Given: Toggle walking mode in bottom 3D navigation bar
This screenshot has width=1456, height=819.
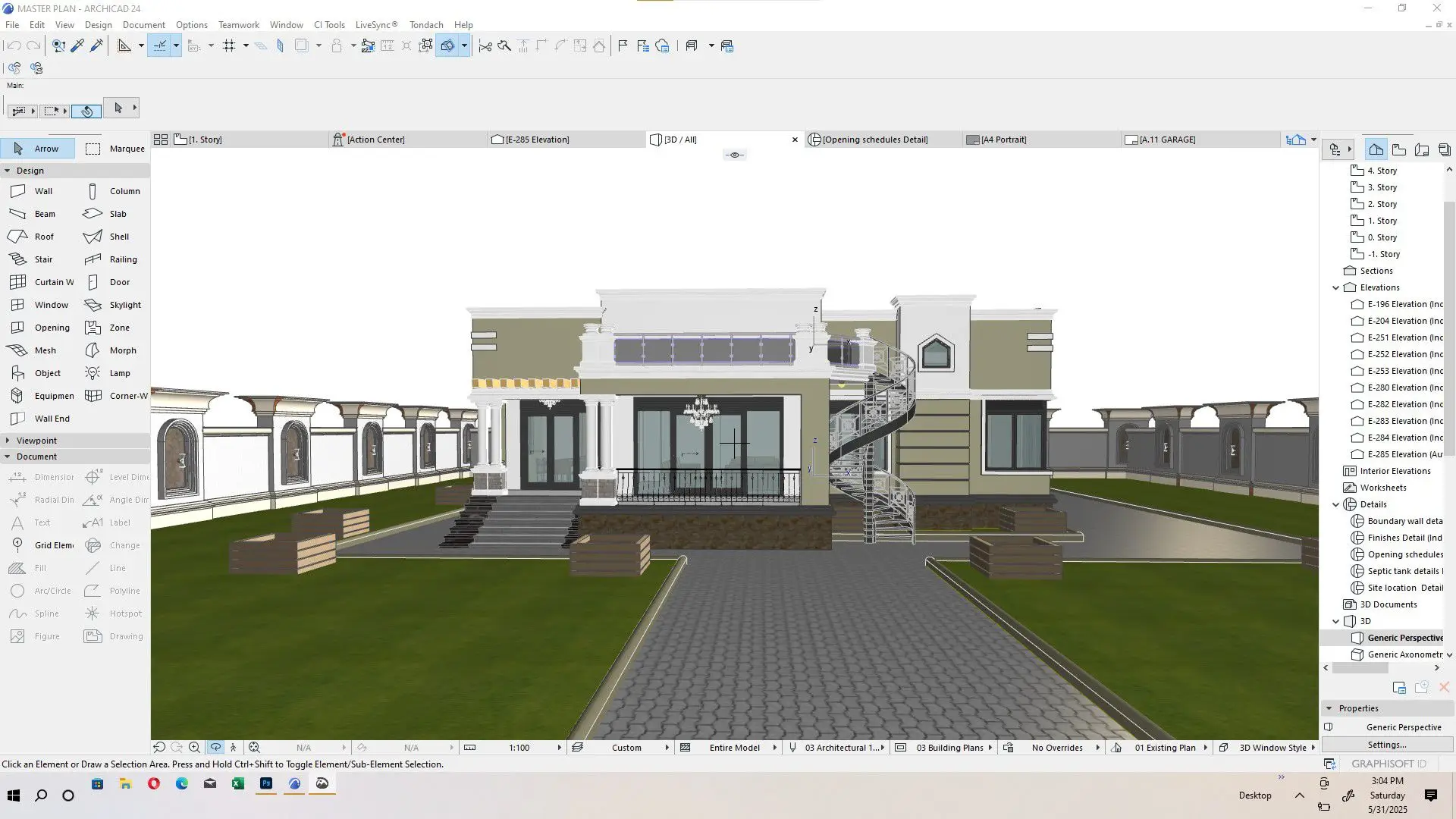Looking at the screenshot, I should coord(234,747).
